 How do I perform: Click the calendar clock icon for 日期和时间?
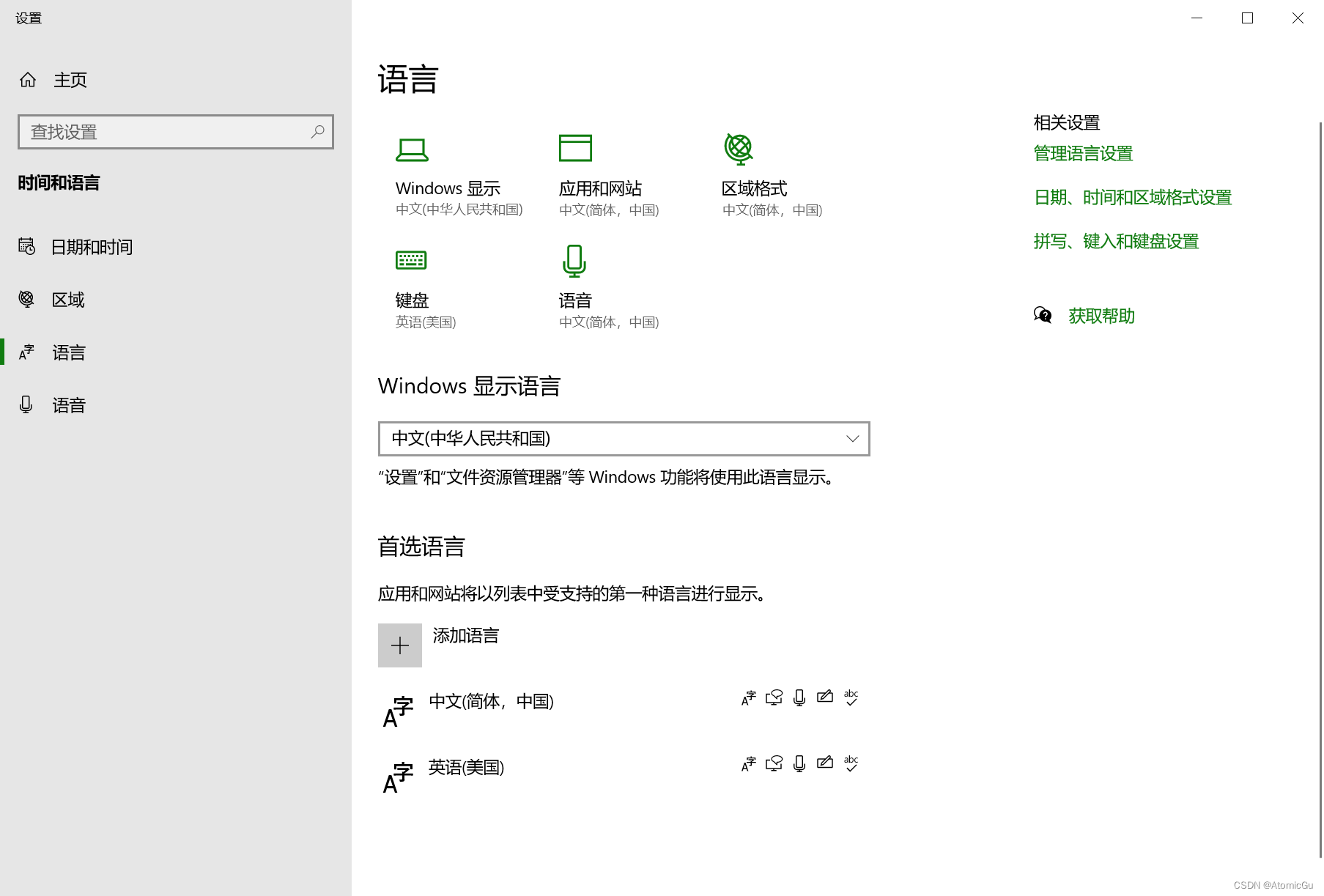click(26, 246)
